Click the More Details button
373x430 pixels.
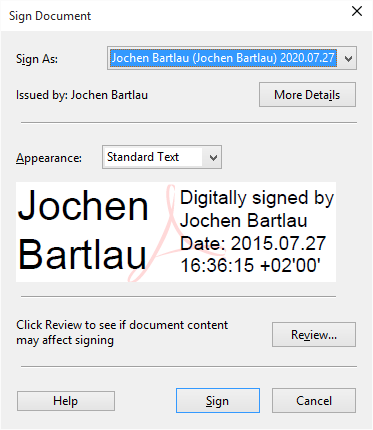307,95
